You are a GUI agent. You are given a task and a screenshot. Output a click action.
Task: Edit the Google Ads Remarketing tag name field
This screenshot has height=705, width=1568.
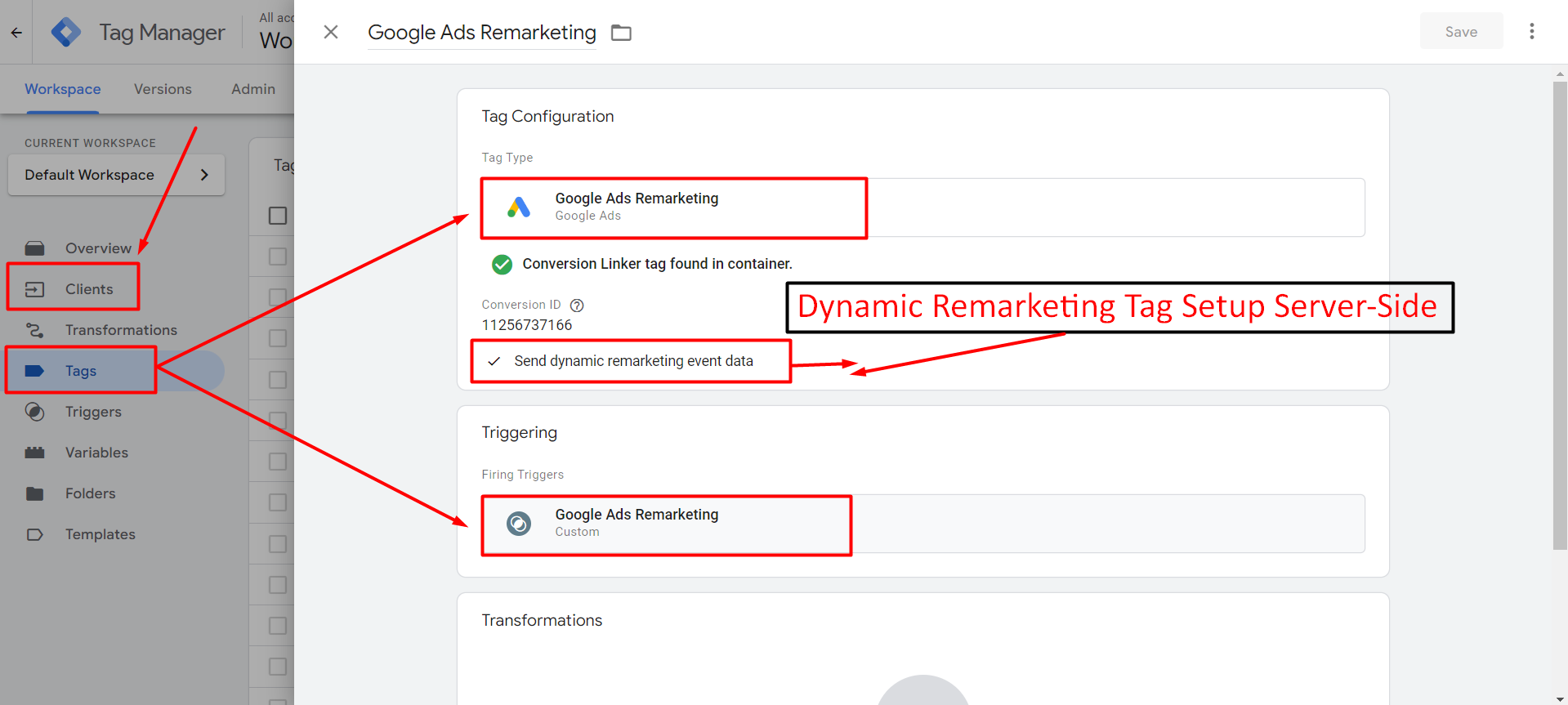click(x=481, y=33)
